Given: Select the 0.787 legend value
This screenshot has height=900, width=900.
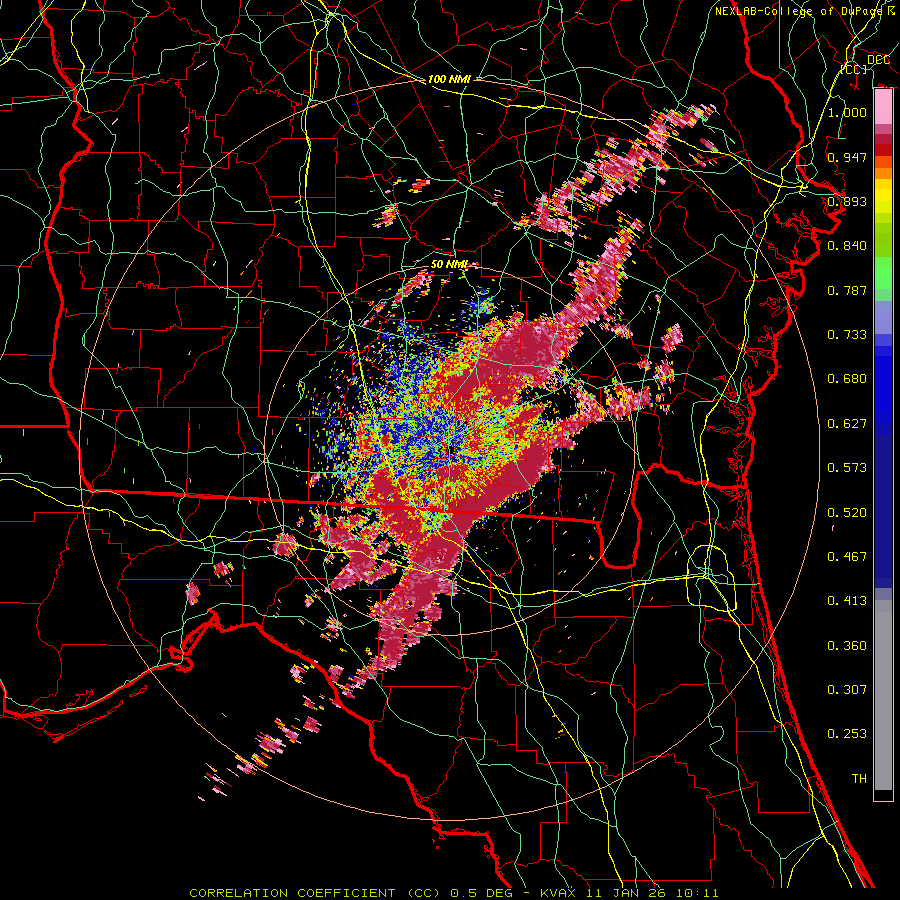Looking at the screenshot, I should tap(847, 290).
